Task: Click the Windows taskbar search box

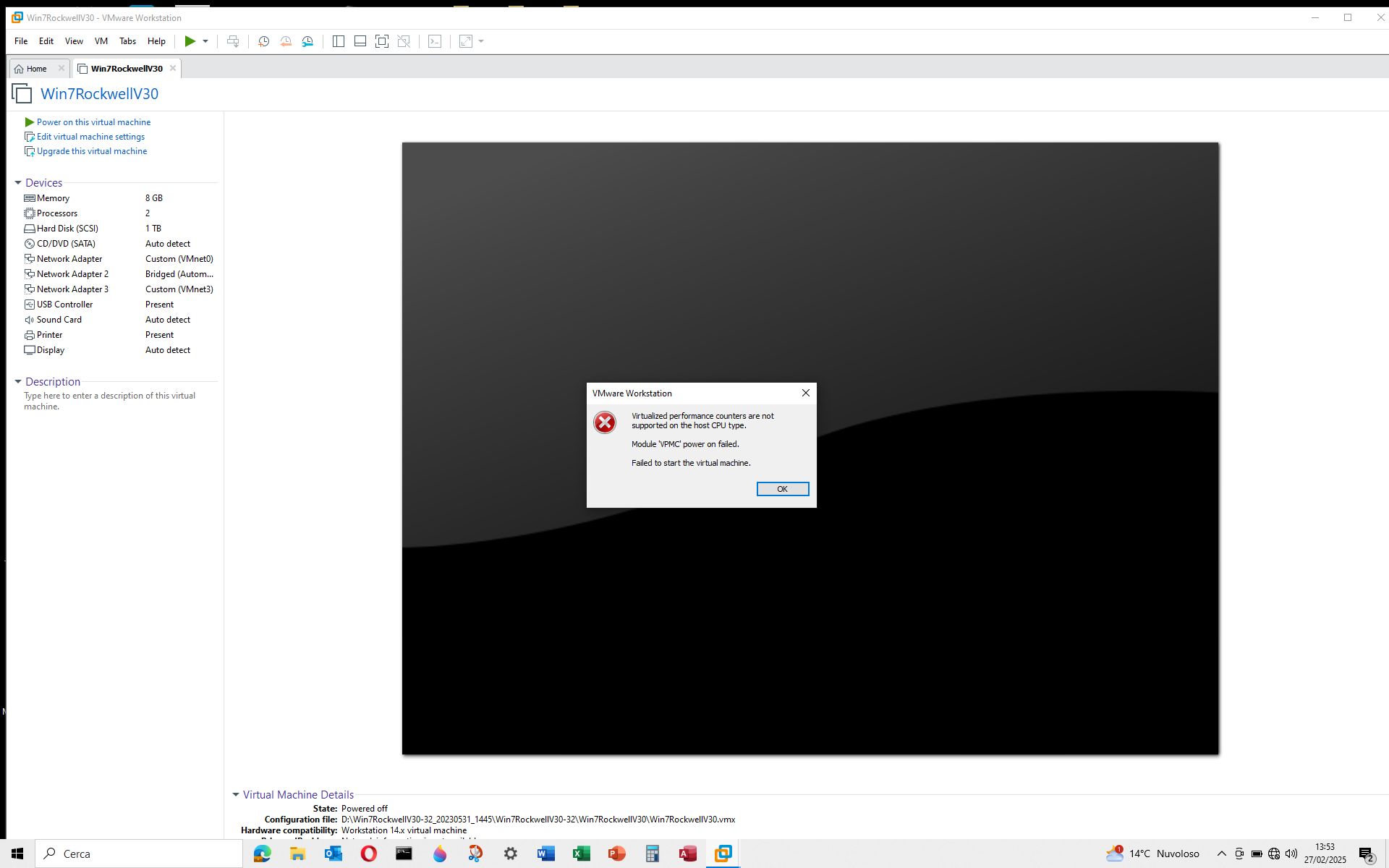Action: point(141,854)
